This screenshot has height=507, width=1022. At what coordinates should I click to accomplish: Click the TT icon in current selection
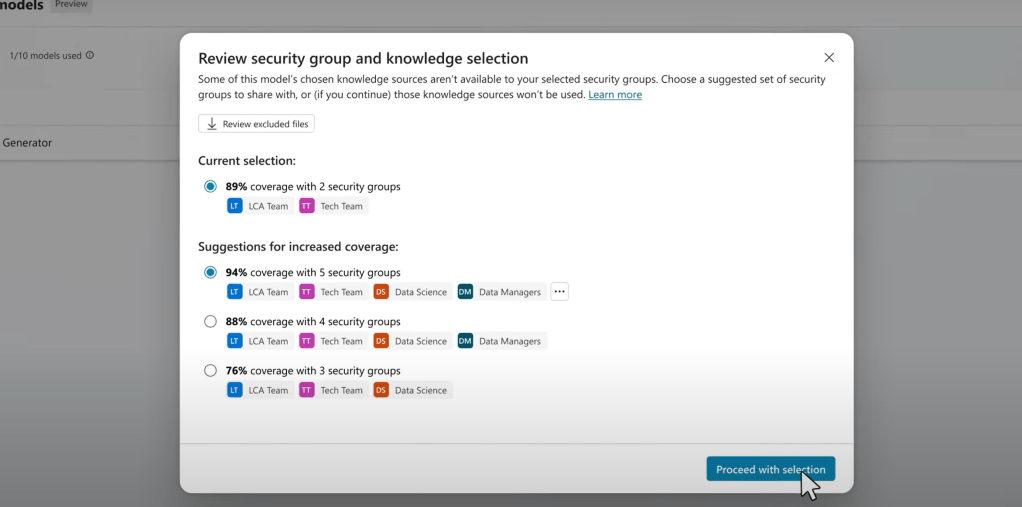pyautogui.click(x=307, y=206)
